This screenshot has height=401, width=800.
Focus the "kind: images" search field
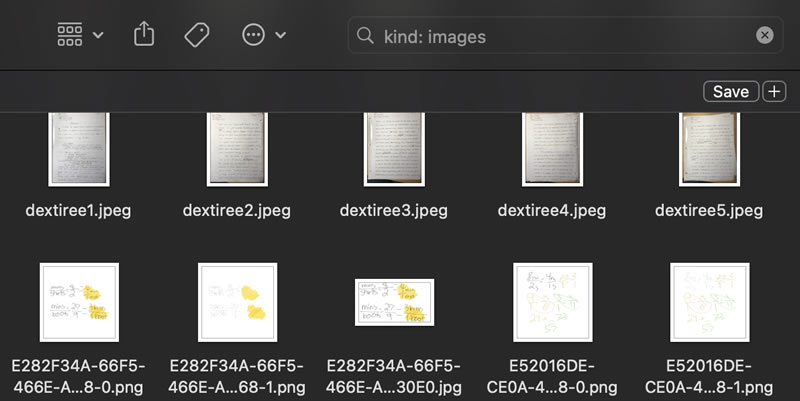565,36
